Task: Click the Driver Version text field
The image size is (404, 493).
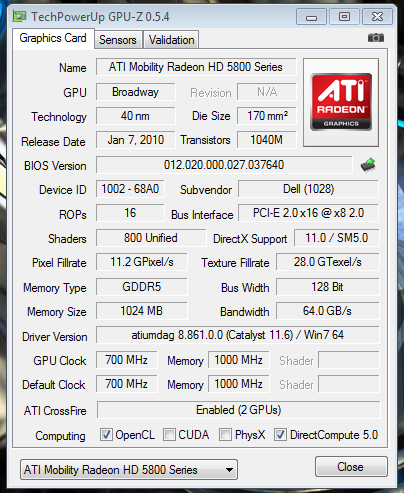Action: 238,335
